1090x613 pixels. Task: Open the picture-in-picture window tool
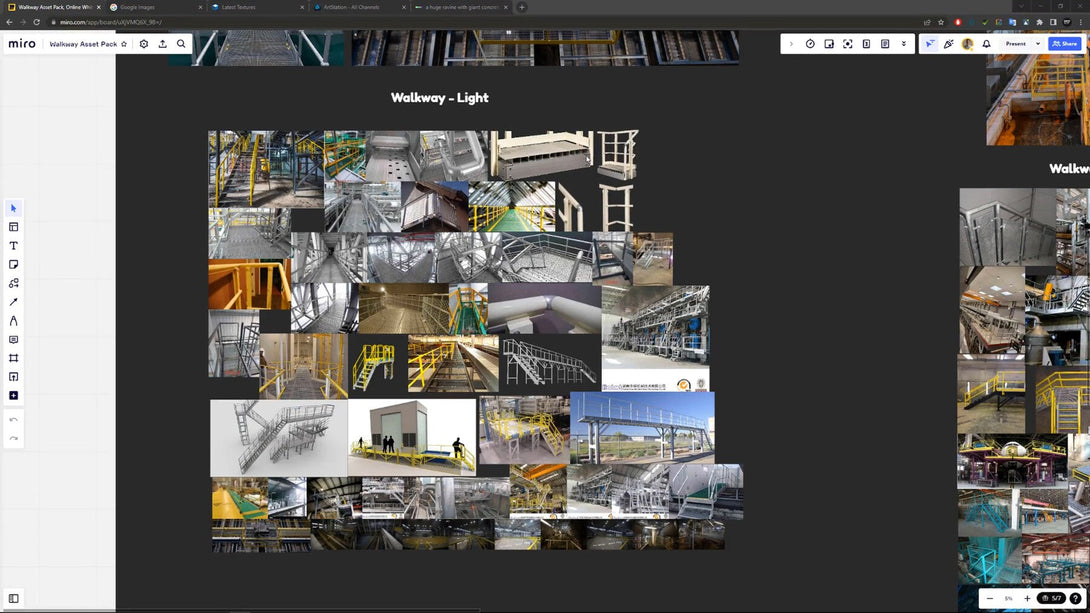829,44
